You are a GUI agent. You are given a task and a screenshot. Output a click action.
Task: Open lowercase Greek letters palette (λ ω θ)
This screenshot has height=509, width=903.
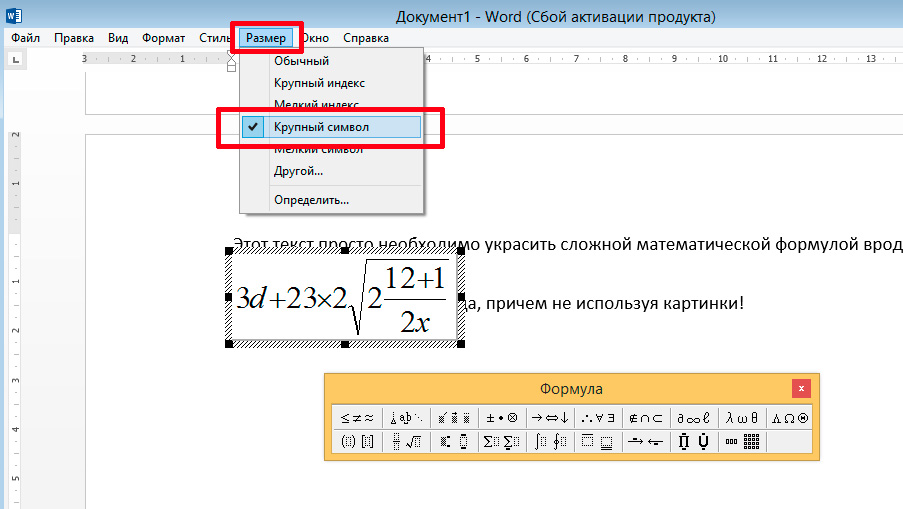[x=741, y=418]
